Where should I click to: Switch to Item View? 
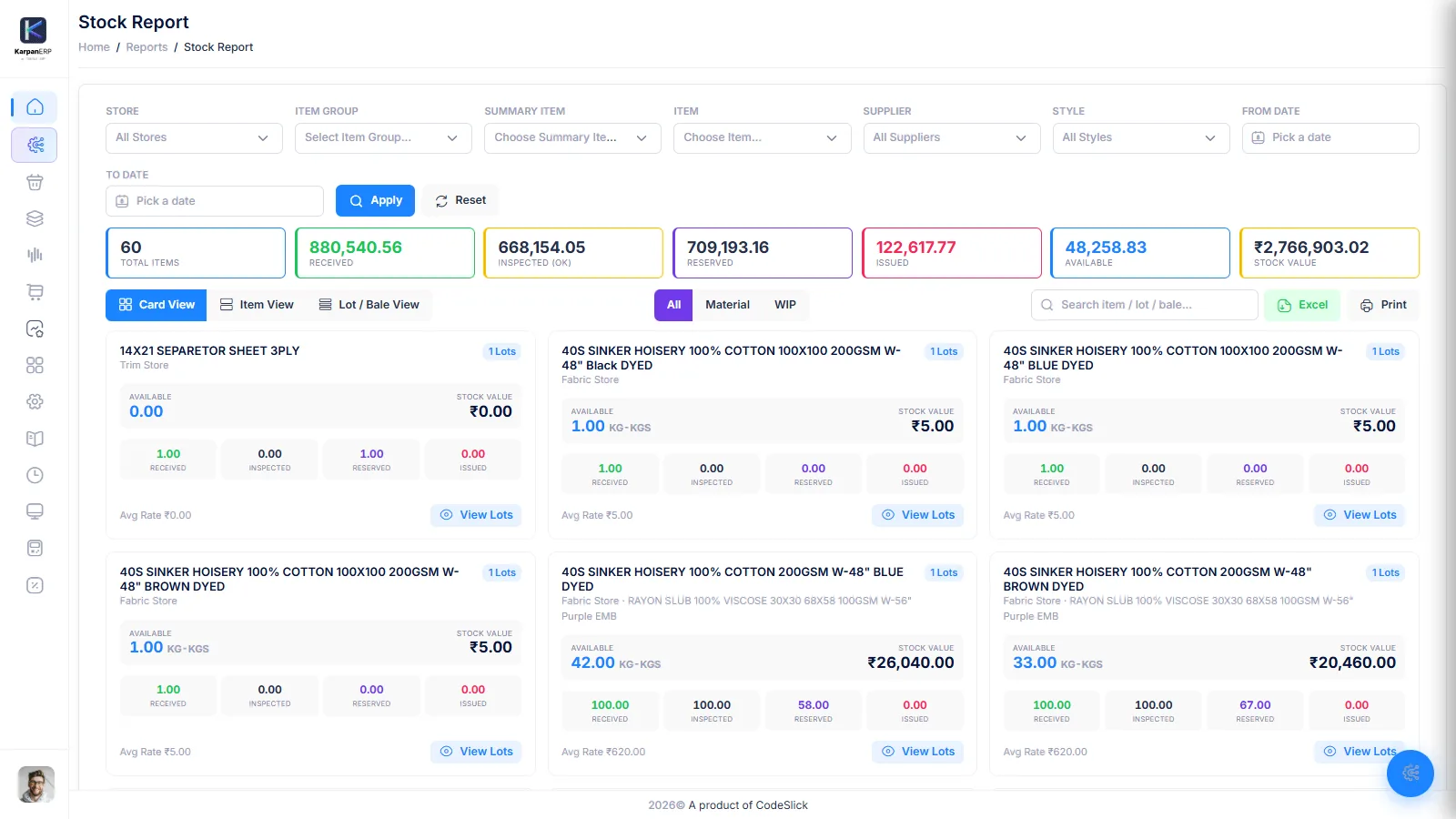pos(257,305)
